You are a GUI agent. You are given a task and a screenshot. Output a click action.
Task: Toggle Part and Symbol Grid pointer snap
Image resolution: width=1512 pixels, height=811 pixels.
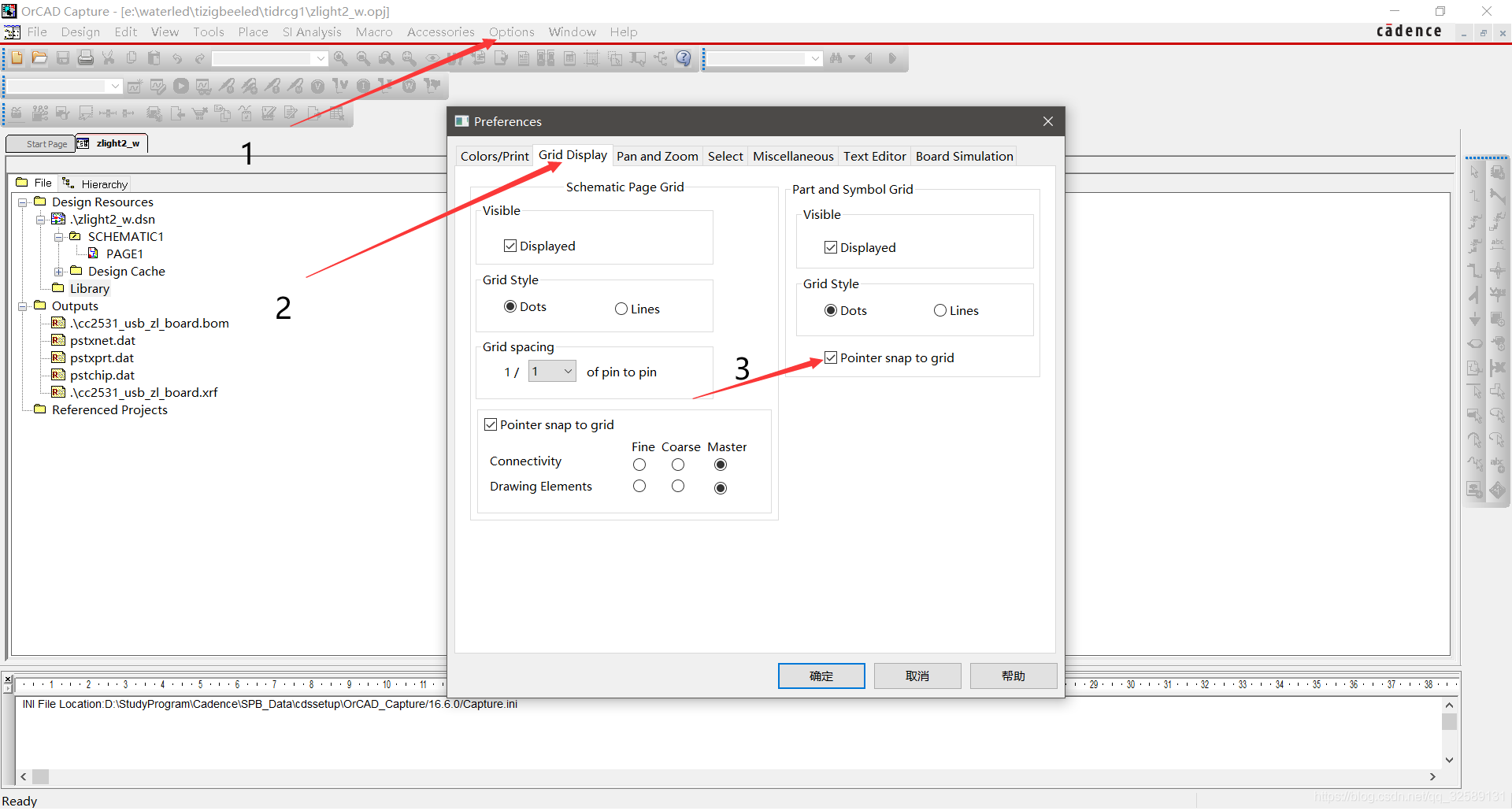(831, 358)
